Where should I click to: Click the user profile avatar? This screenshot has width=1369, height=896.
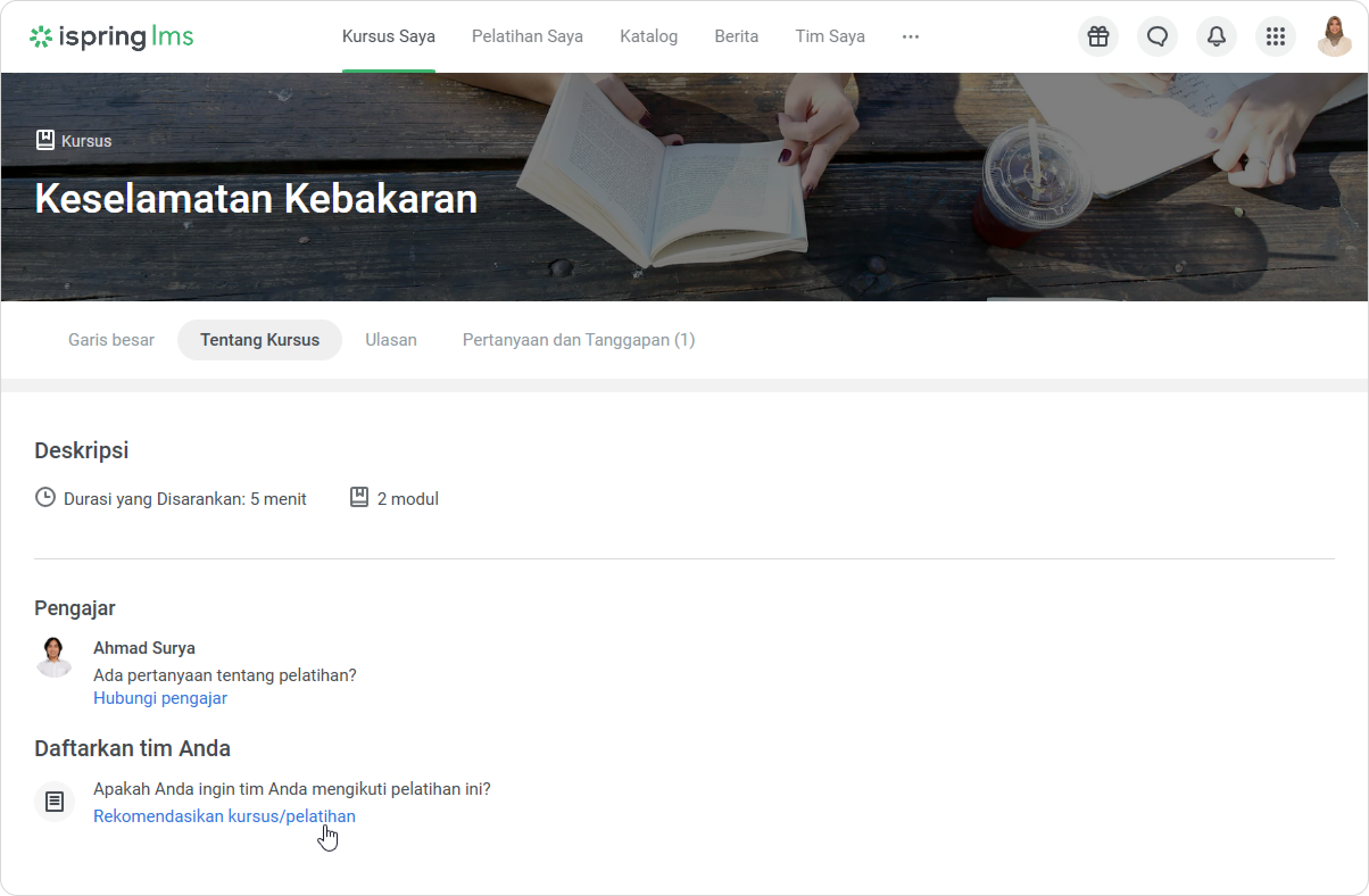pyautogui.click(x=1334, y=37)
